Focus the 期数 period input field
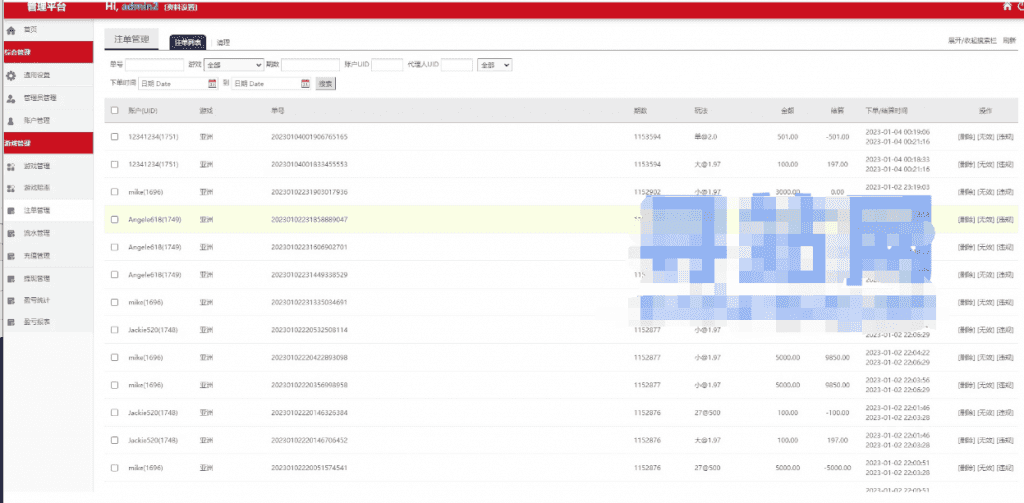The image size is (1024, 503). coord(311,65)
